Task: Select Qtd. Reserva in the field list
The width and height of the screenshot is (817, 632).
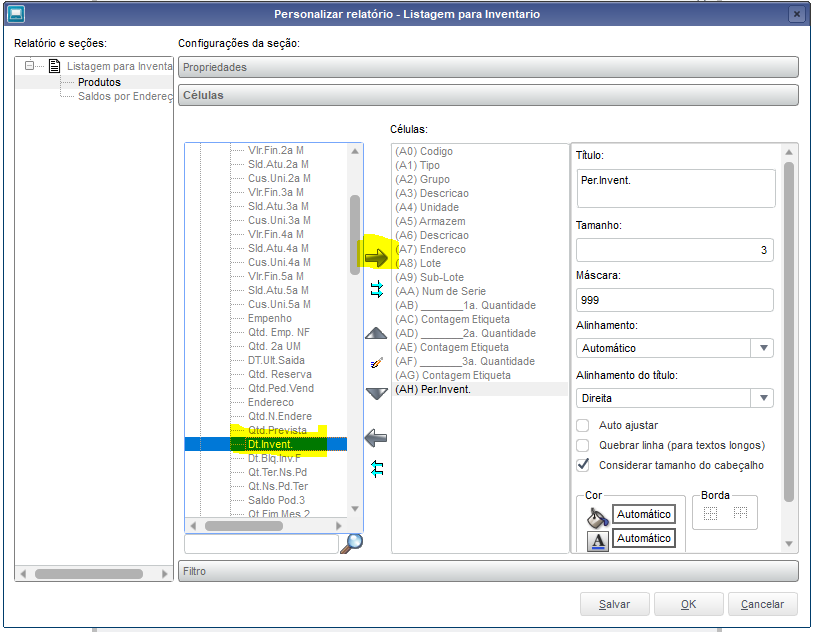Action: coord(280,375)
